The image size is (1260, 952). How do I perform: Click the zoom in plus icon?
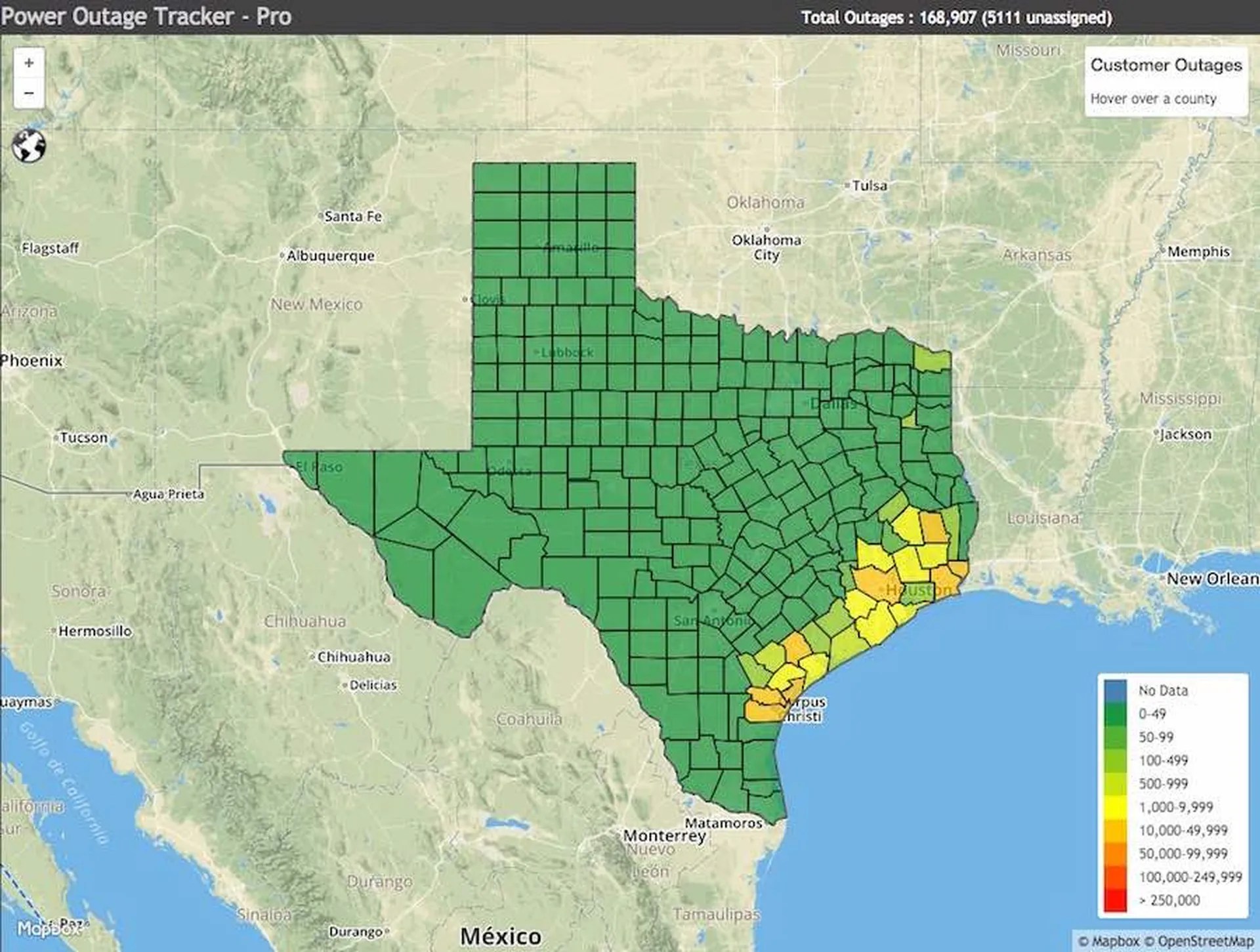point(29,62)
